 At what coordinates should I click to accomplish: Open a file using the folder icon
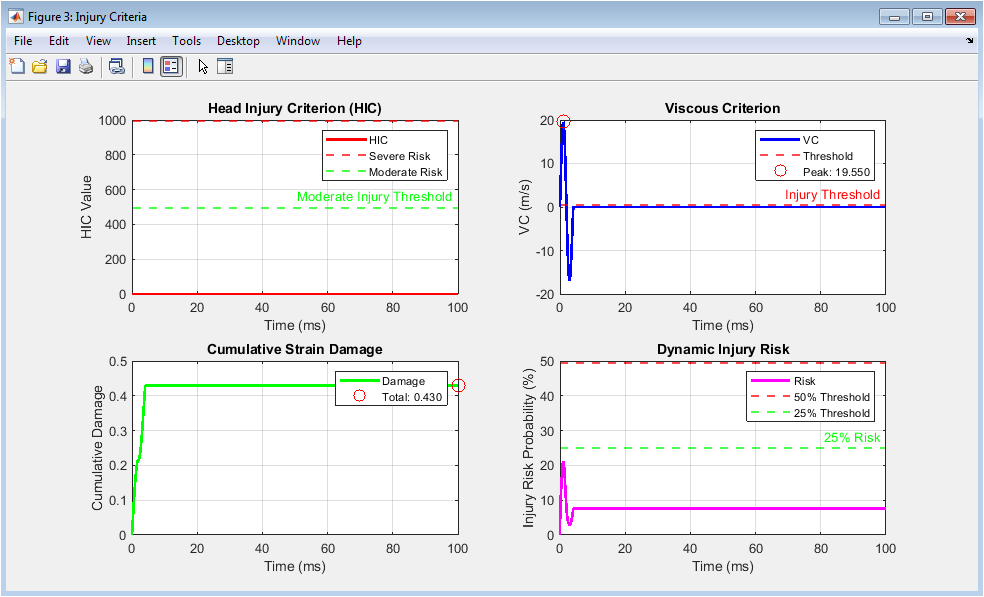point(40,67)
